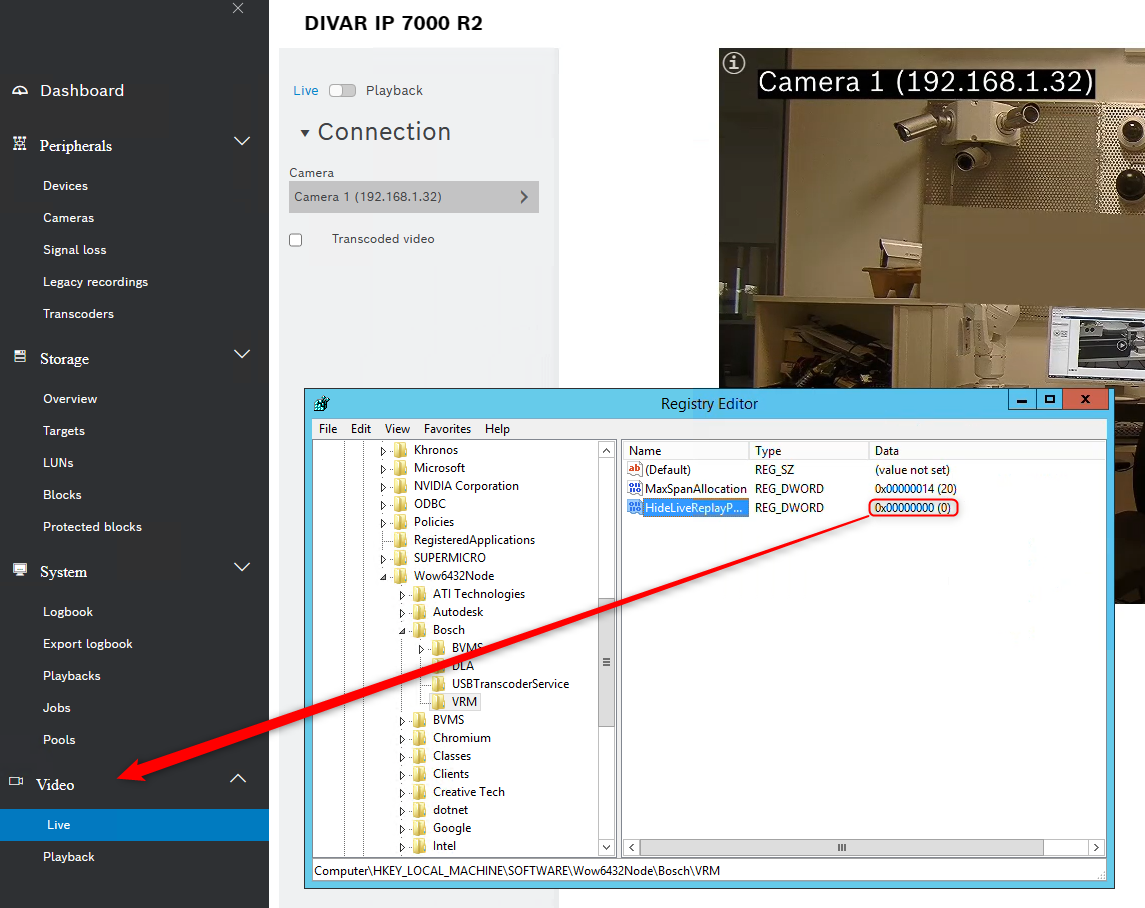Open the Playback page under Video
Image resolution: width=1145 pixels, height=908 pixels.
(69, 857)
